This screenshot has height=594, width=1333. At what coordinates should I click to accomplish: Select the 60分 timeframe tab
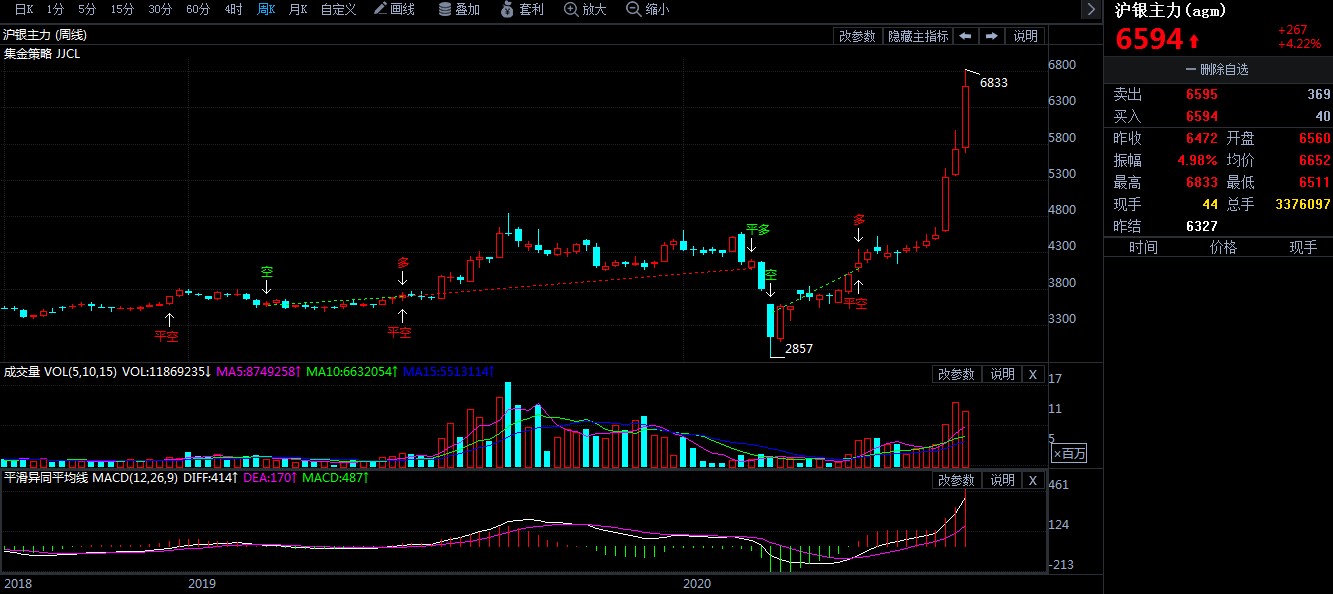click(197, 9)
